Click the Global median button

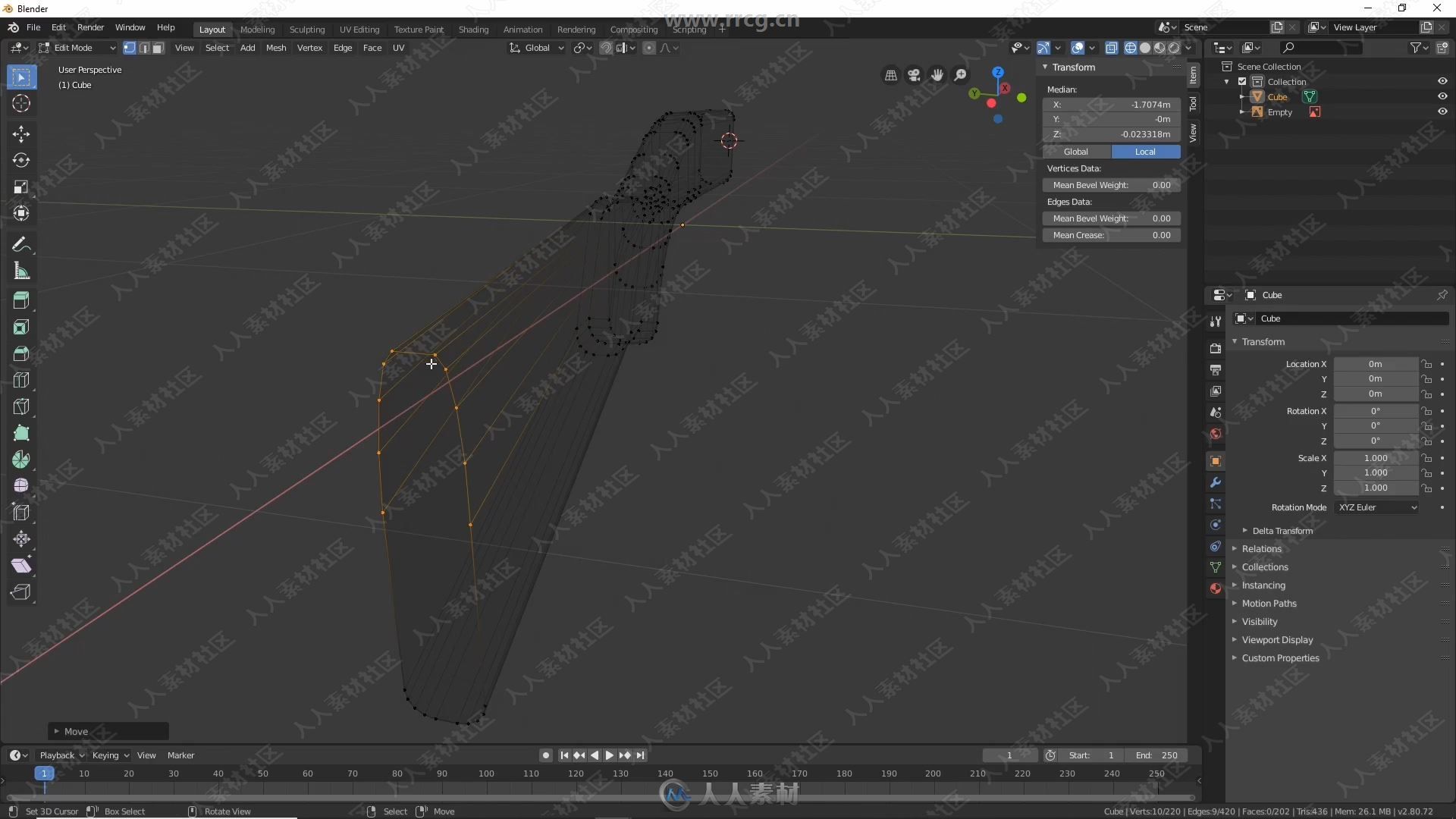[x=1076, y=152]
